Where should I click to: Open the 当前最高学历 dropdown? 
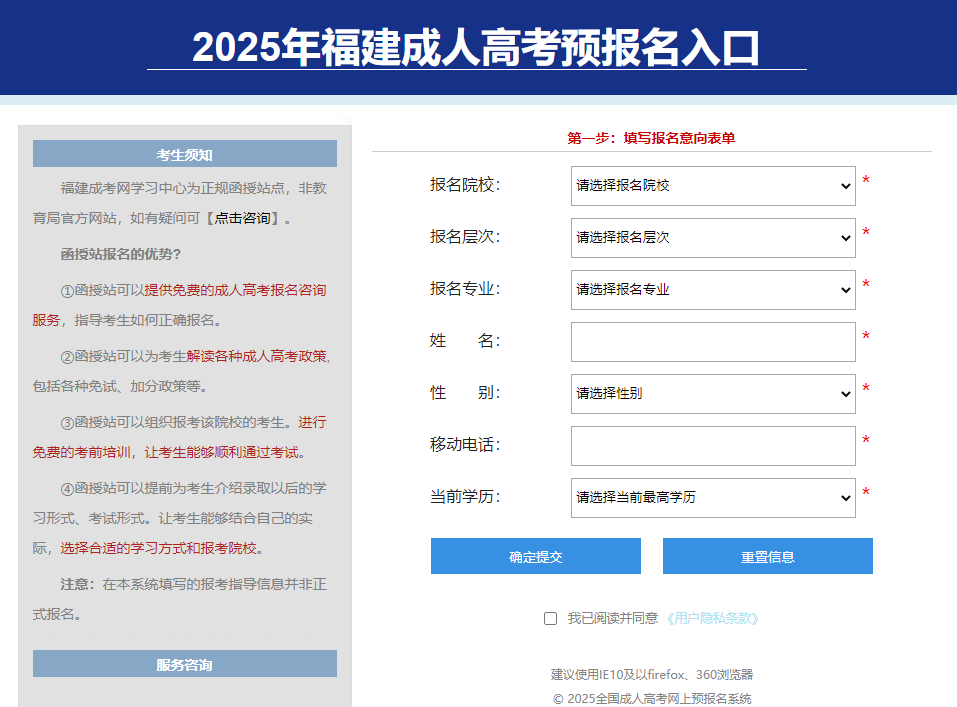point(712,498)
